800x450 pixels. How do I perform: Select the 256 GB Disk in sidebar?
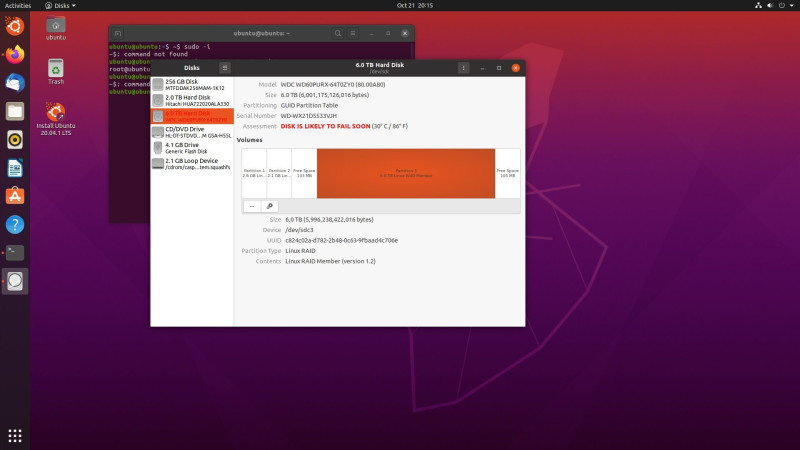tap(192, 85)
